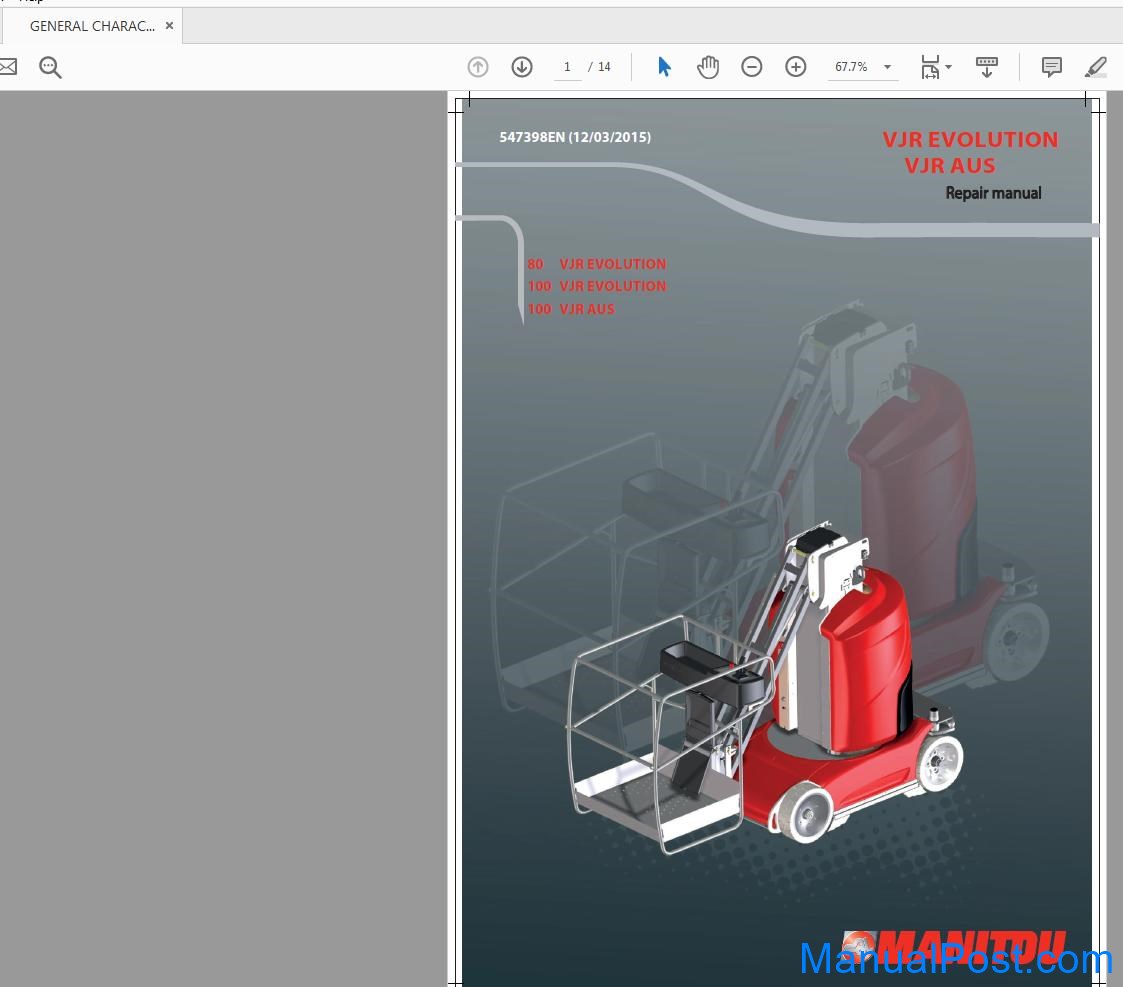
Task: Activate the Hand pan tool
Action: (x=708, y=67)
